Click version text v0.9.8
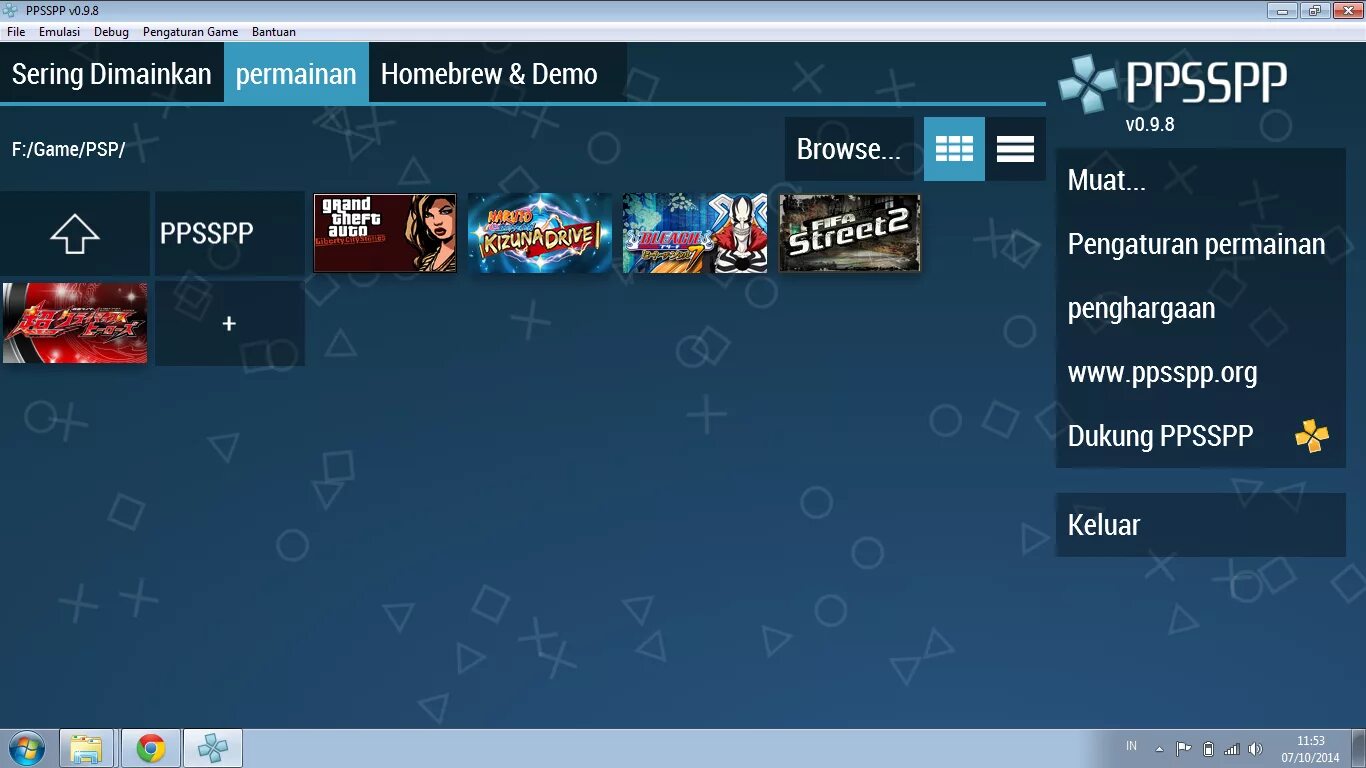The height and width of the screenshot is (768, 1366). [1150, 125]
